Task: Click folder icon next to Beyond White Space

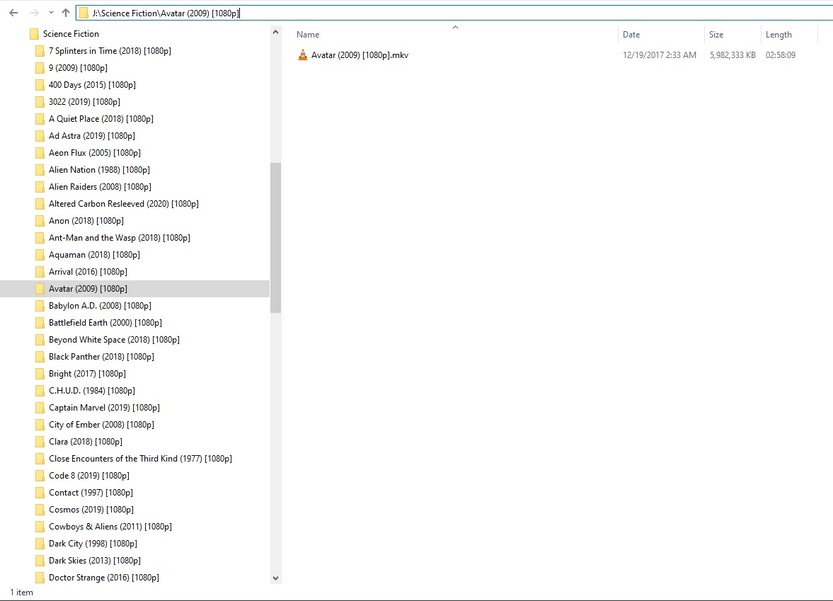Action: click(x=40, y=340)
